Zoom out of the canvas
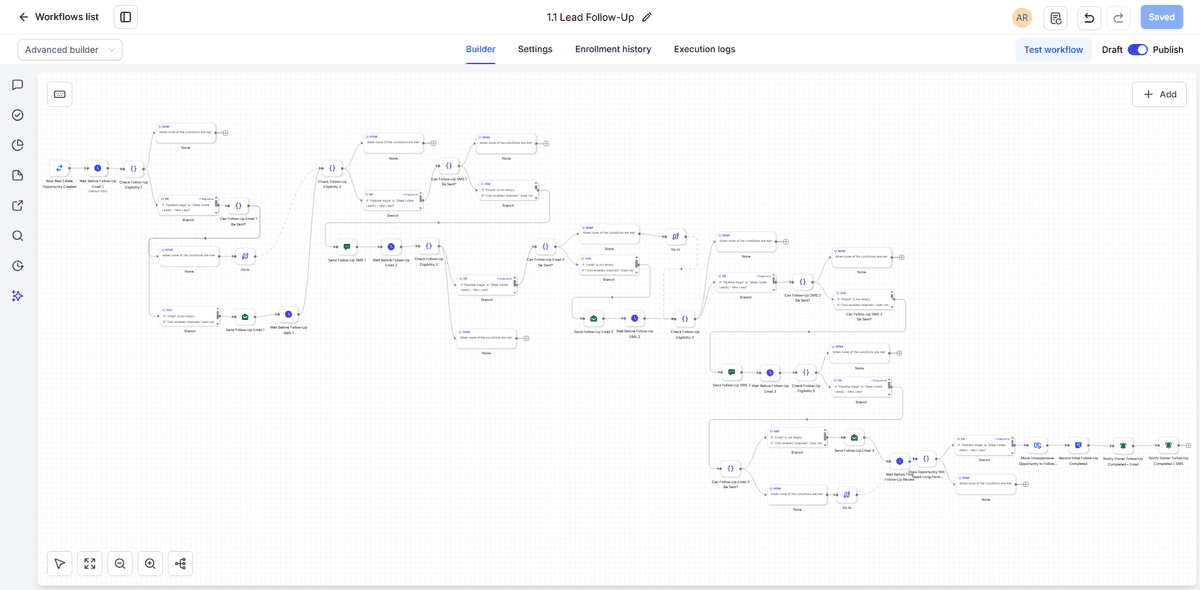 click(120, 564)
